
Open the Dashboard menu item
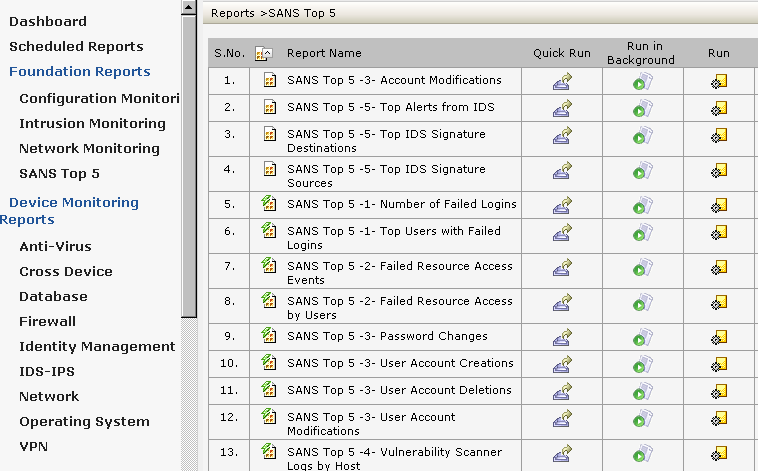(48, 21)
